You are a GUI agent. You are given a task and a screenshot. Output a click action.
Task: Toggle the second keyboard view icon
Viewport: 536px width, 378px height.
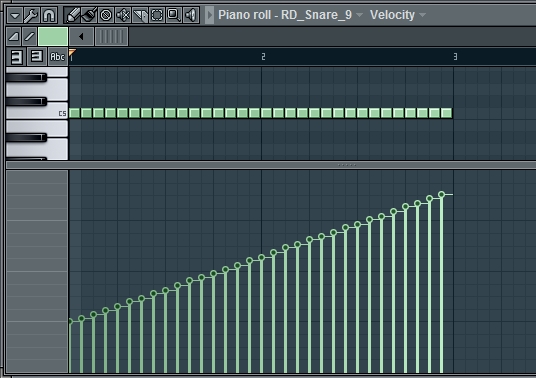[x=37, y=57]
